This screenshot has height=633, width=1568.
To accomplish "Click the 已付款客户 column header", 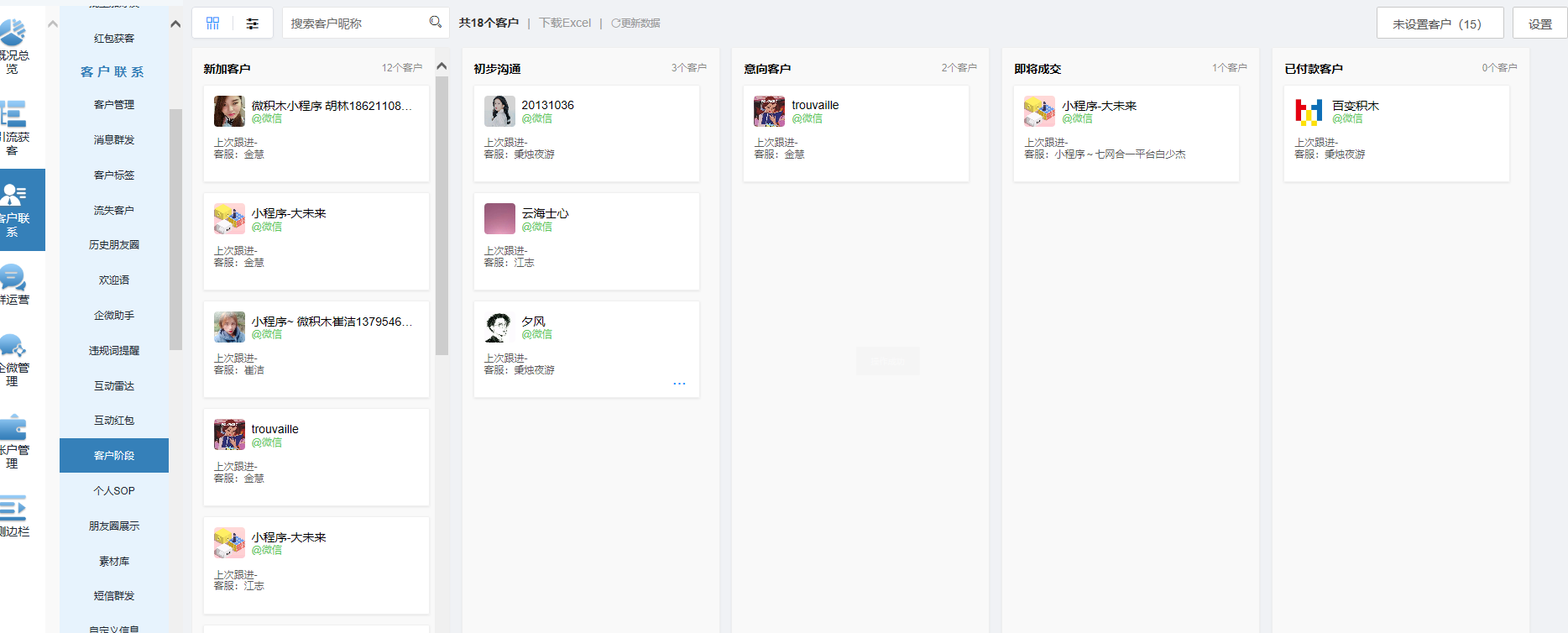I will coord(1314,69).
